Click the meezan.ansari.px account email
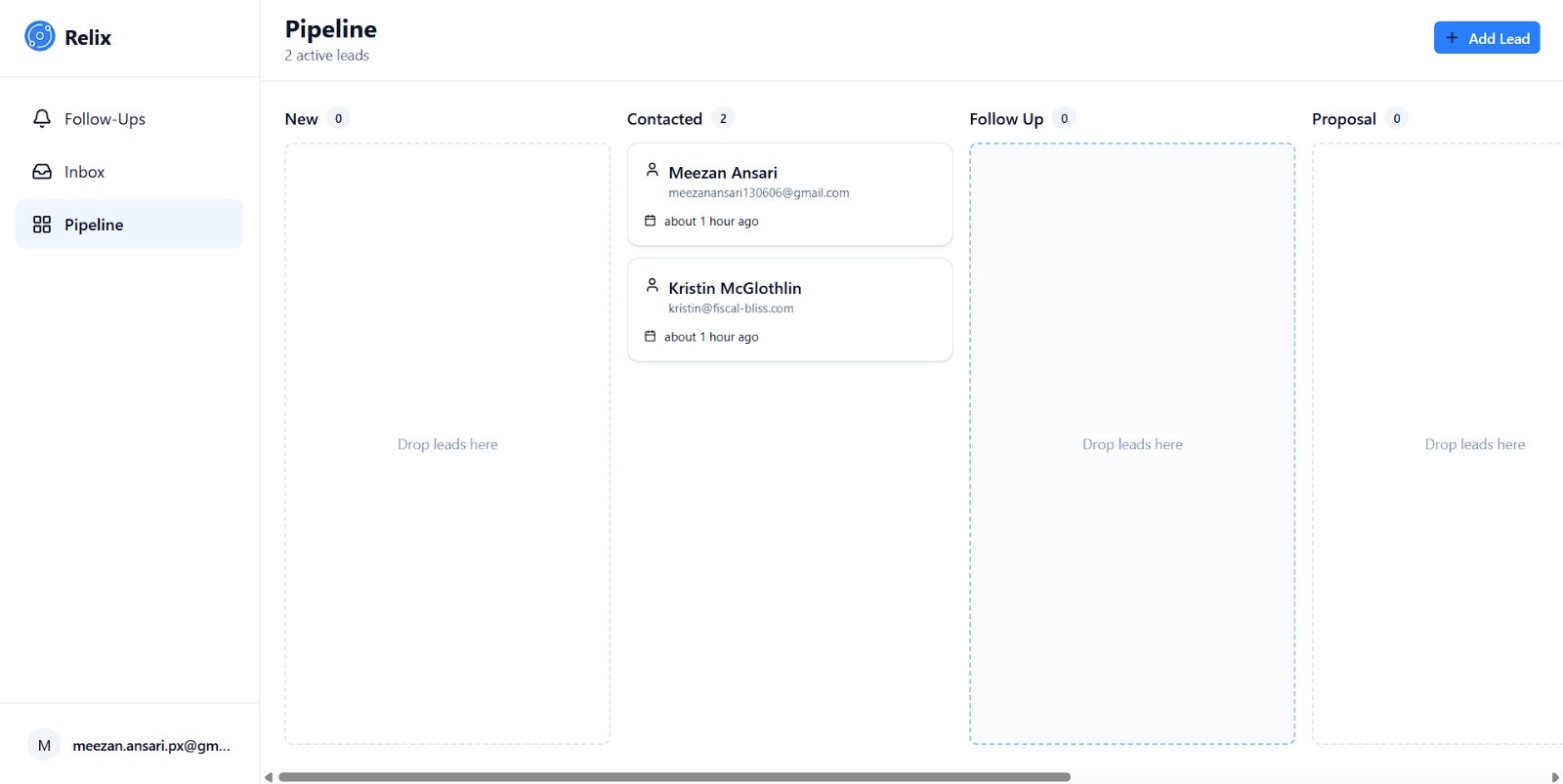The image size is (1563, 784). (151, 745)
